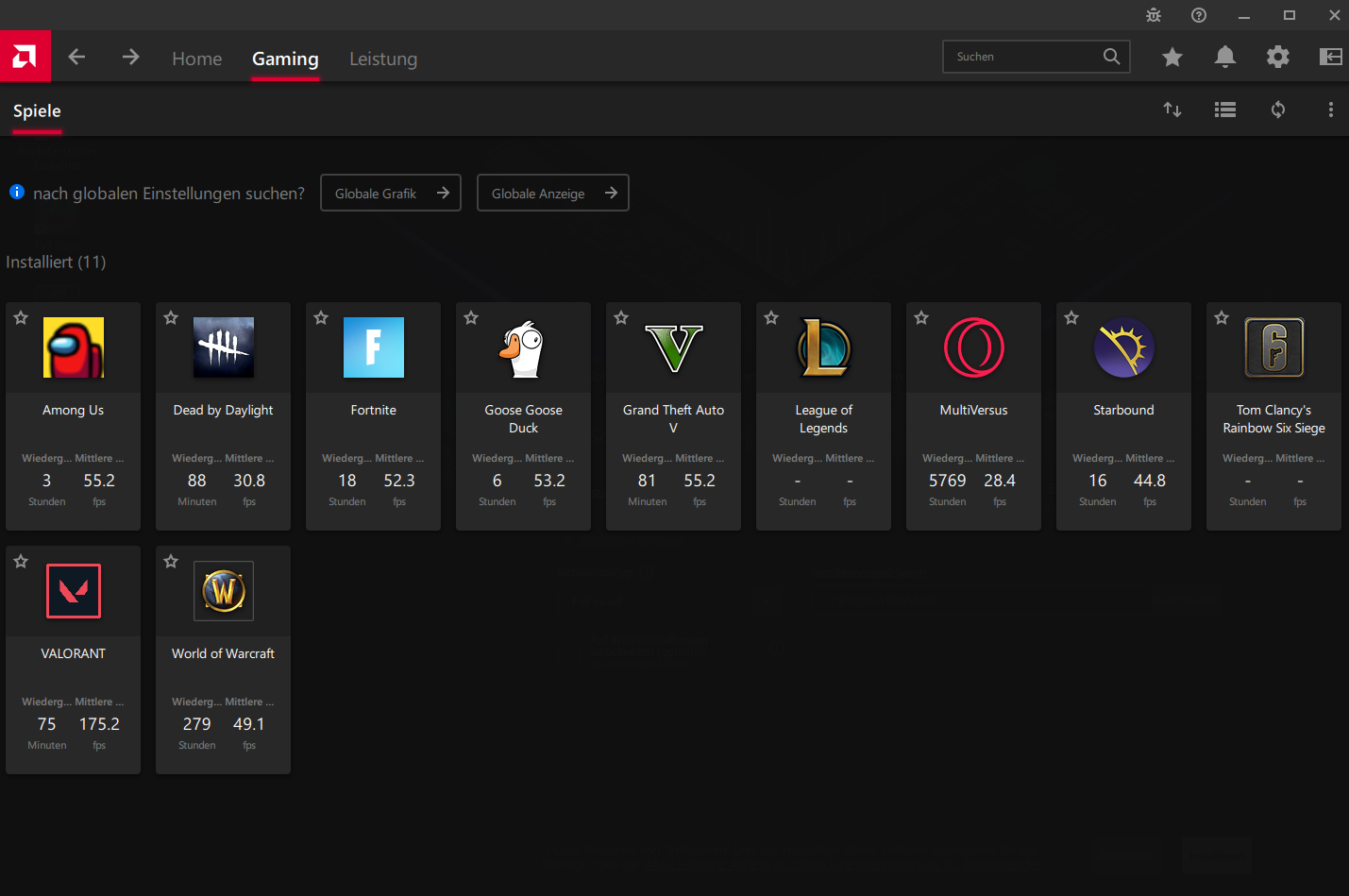The width and height of the screenshot is (1349, 896).
Task: Open the MultiVersus game icon
Action: pyautogui.click(x=974, y=347)
